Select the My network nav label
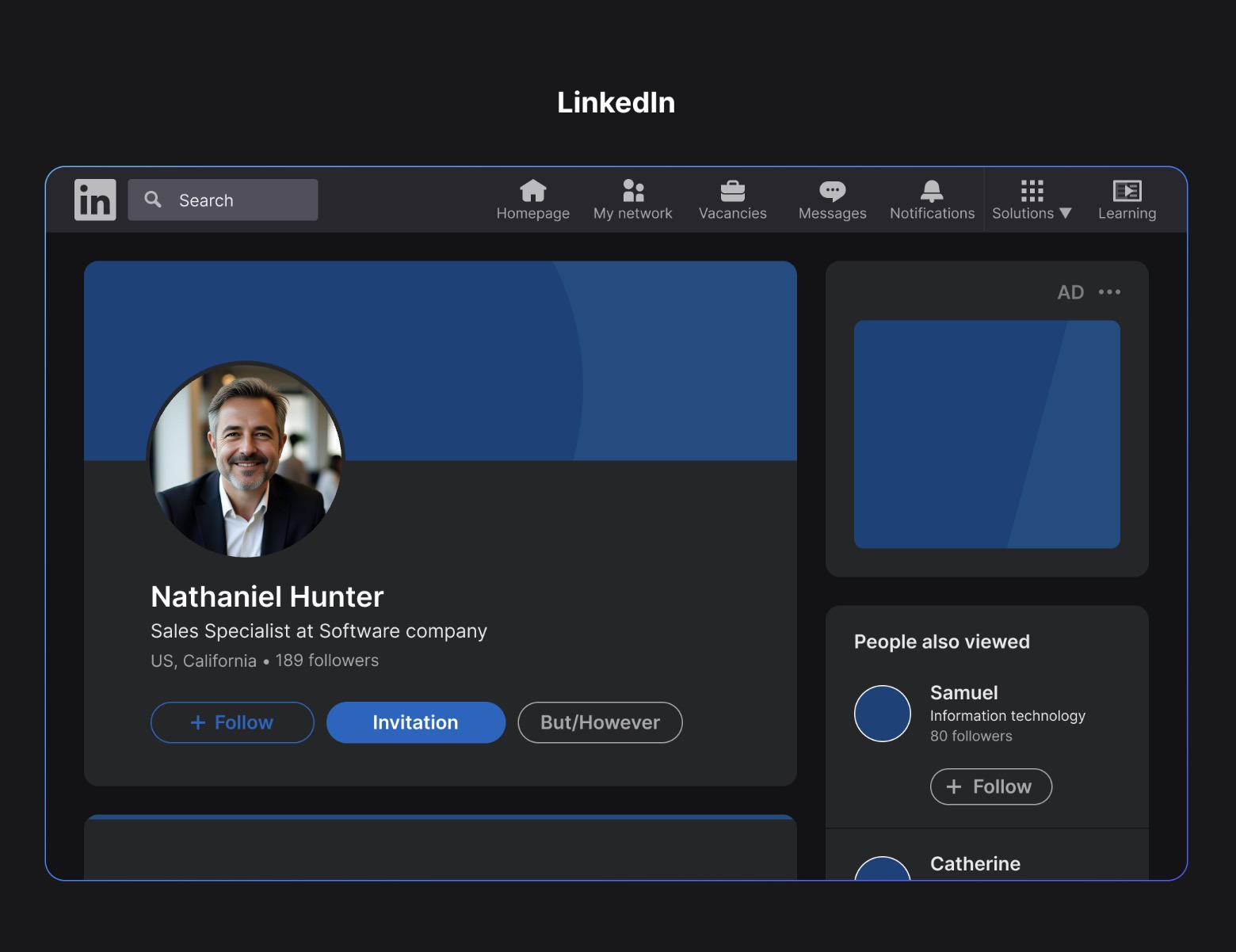Viewport: 1236px width, 952px height. pos(633,213)
